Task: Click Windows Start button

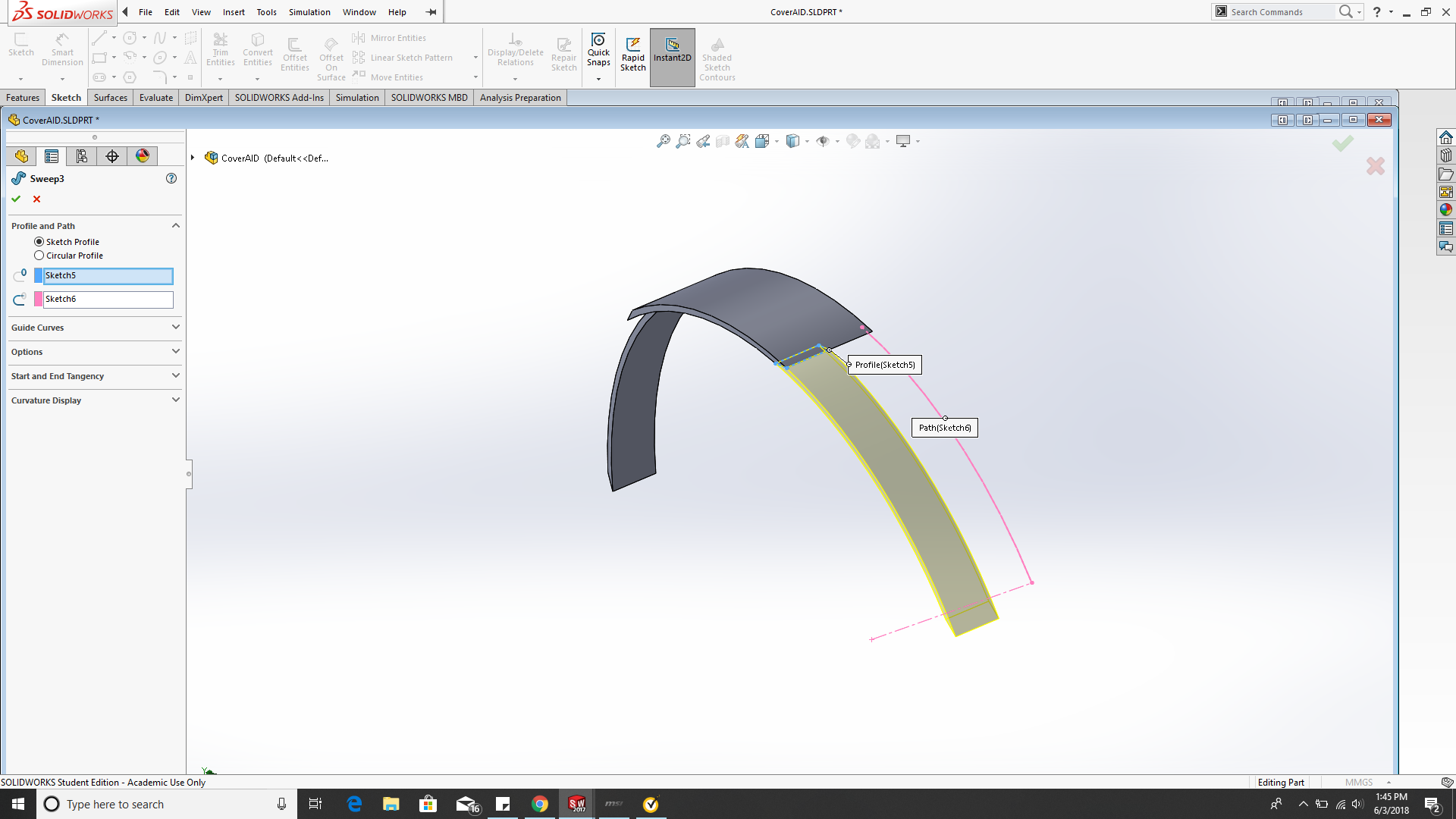Action: pos(18,804)
